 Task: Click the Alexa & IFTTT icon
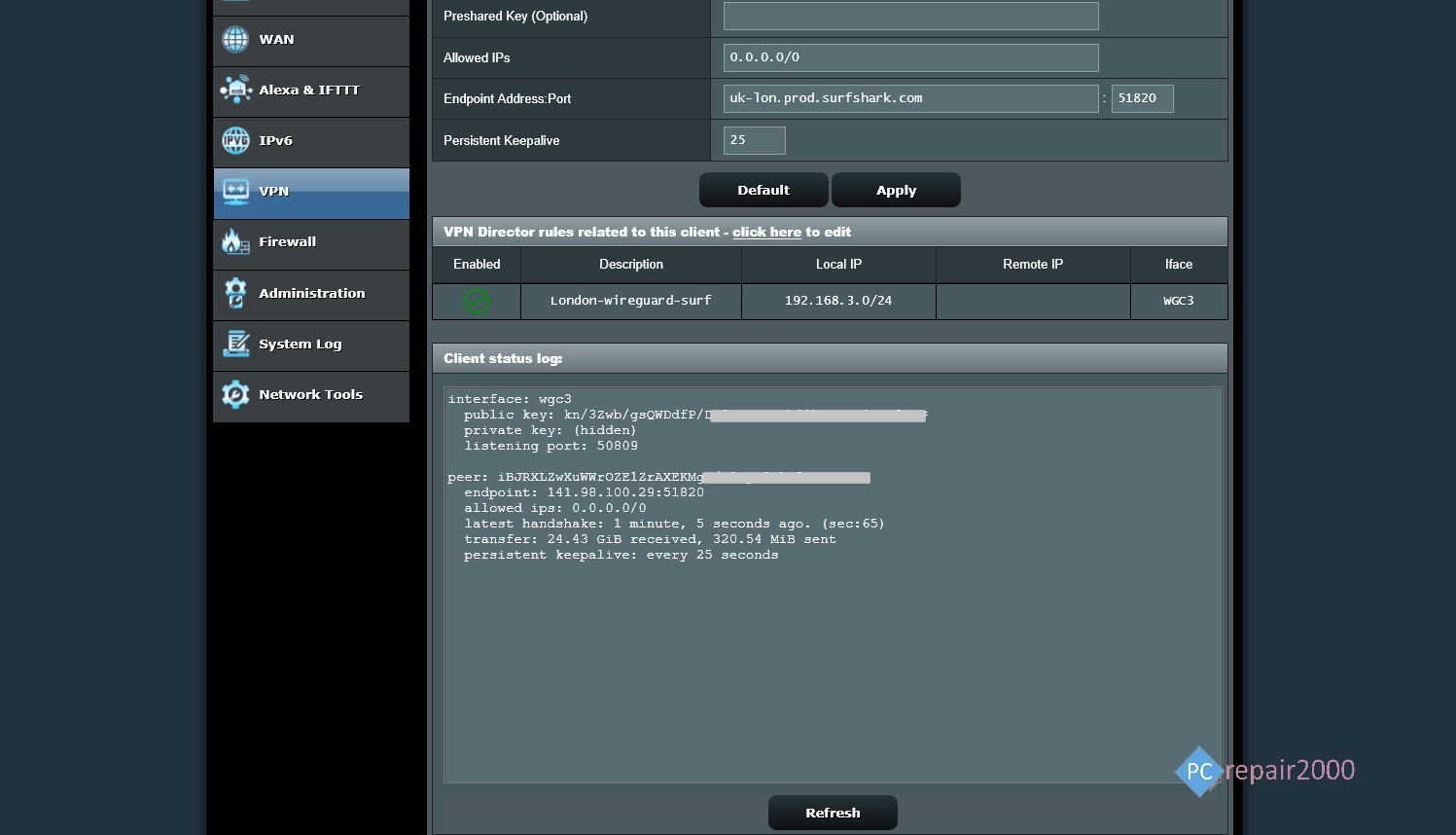pos(235,90)
